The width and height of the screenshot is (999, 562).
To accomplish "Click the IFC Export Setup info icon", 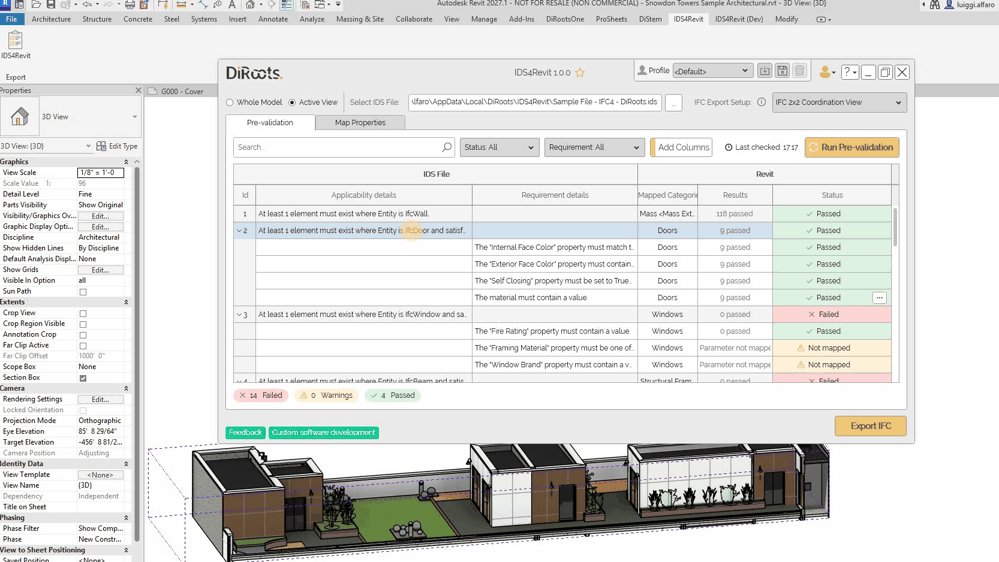I will (x=761, y=102).
